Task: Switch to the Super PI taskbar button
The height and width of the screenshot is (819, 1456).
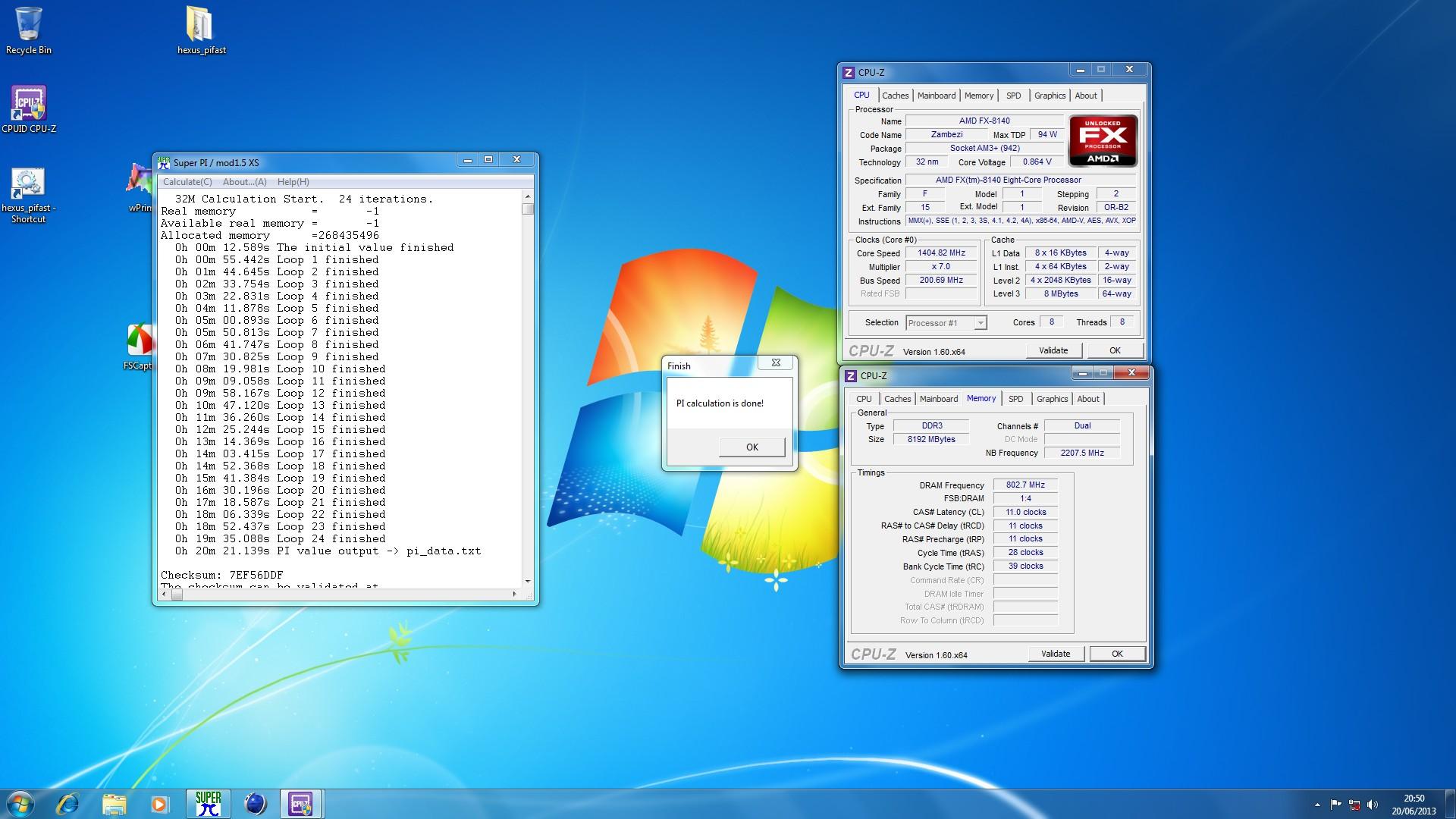Action: pyautogui.click(x=208, y=804)
